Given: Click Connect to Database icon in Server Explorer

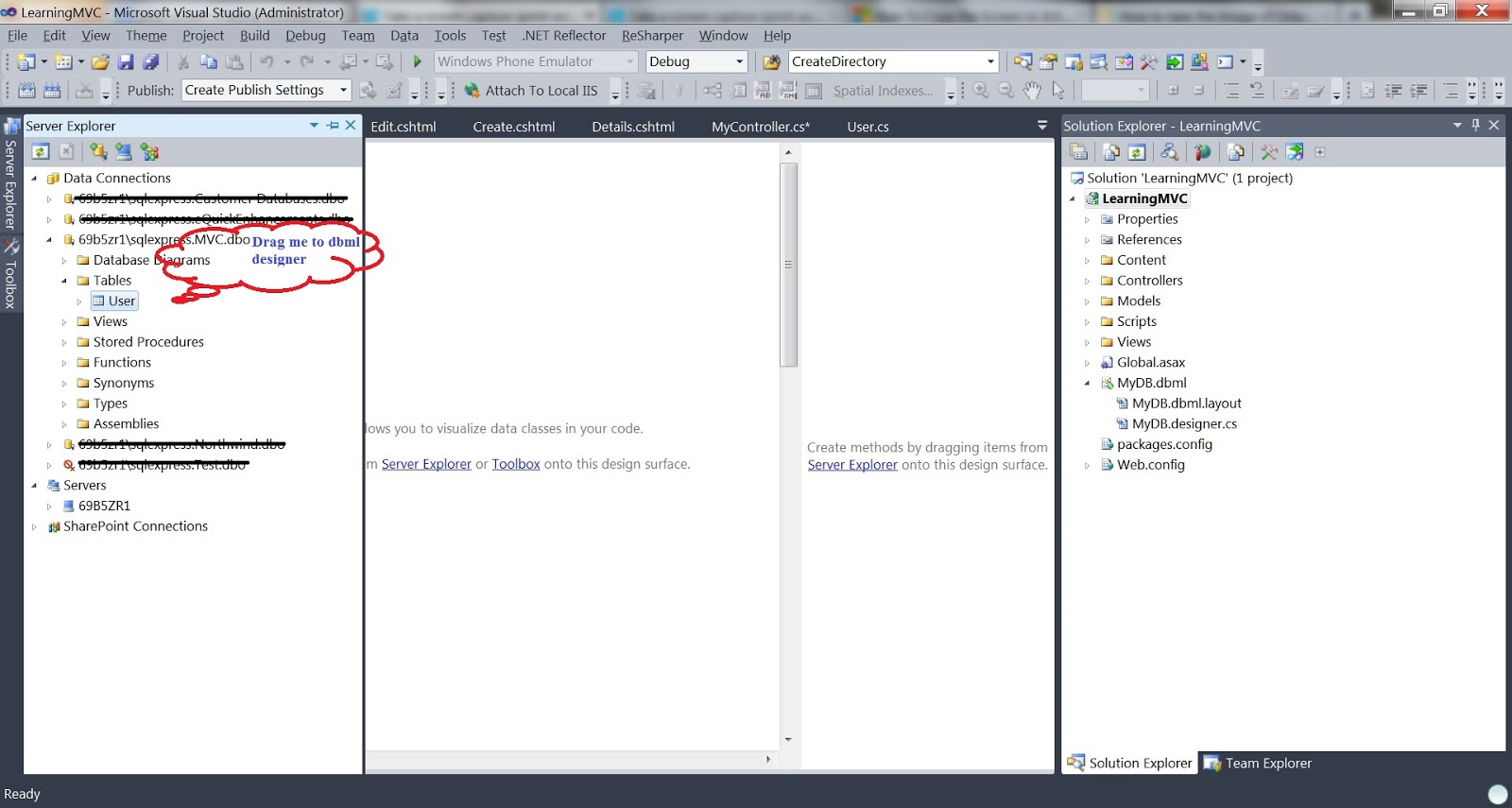Looking at the screenshot, I should (x=98, y=151).
